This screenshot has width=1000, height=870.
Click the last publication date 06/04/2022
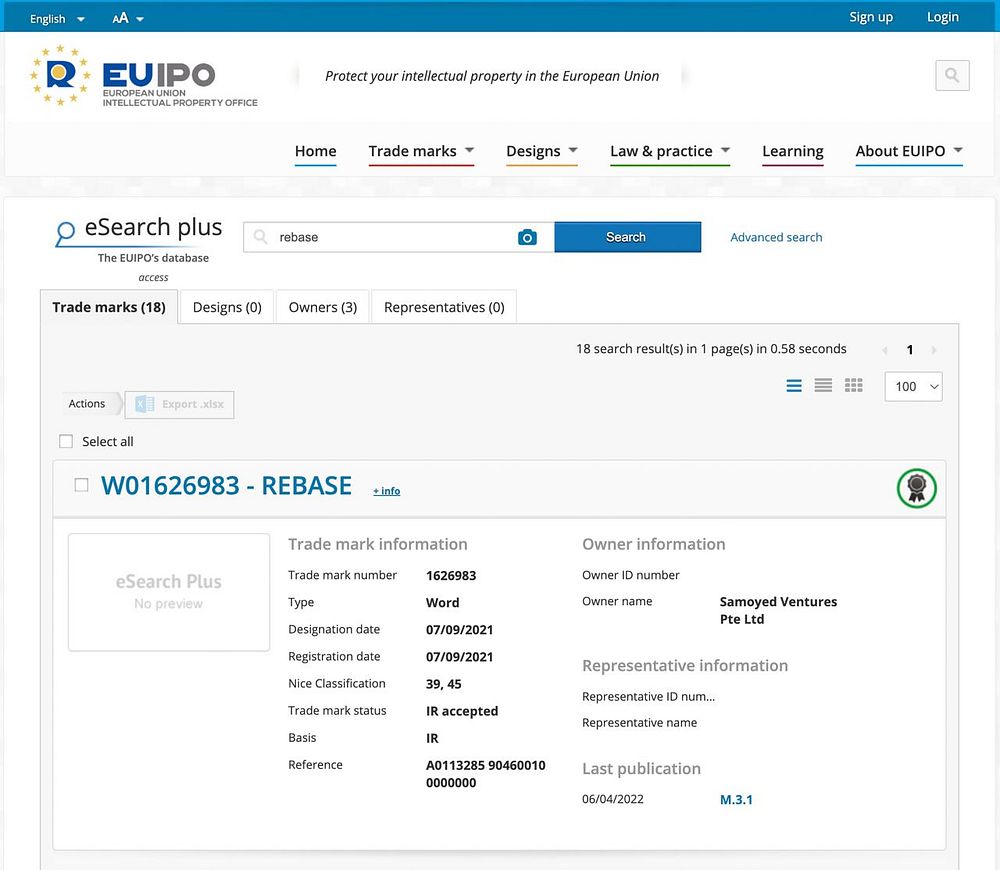612,799
